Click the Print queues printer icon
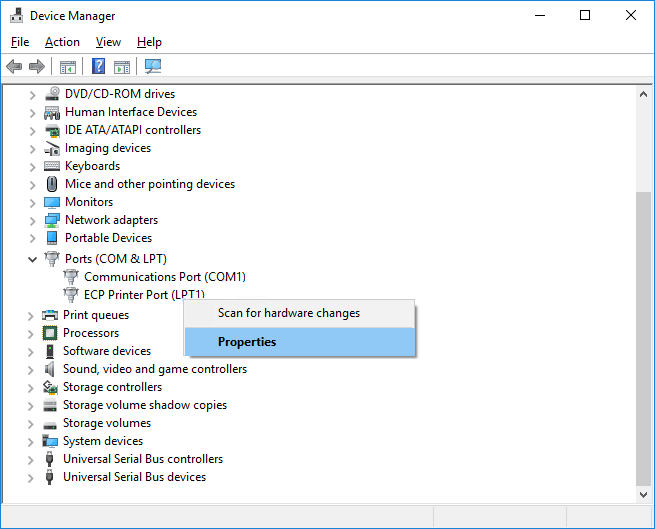Image resolution: width=655 pixels, height=529 pixels. pyautogui.click(x=50, y=315)
